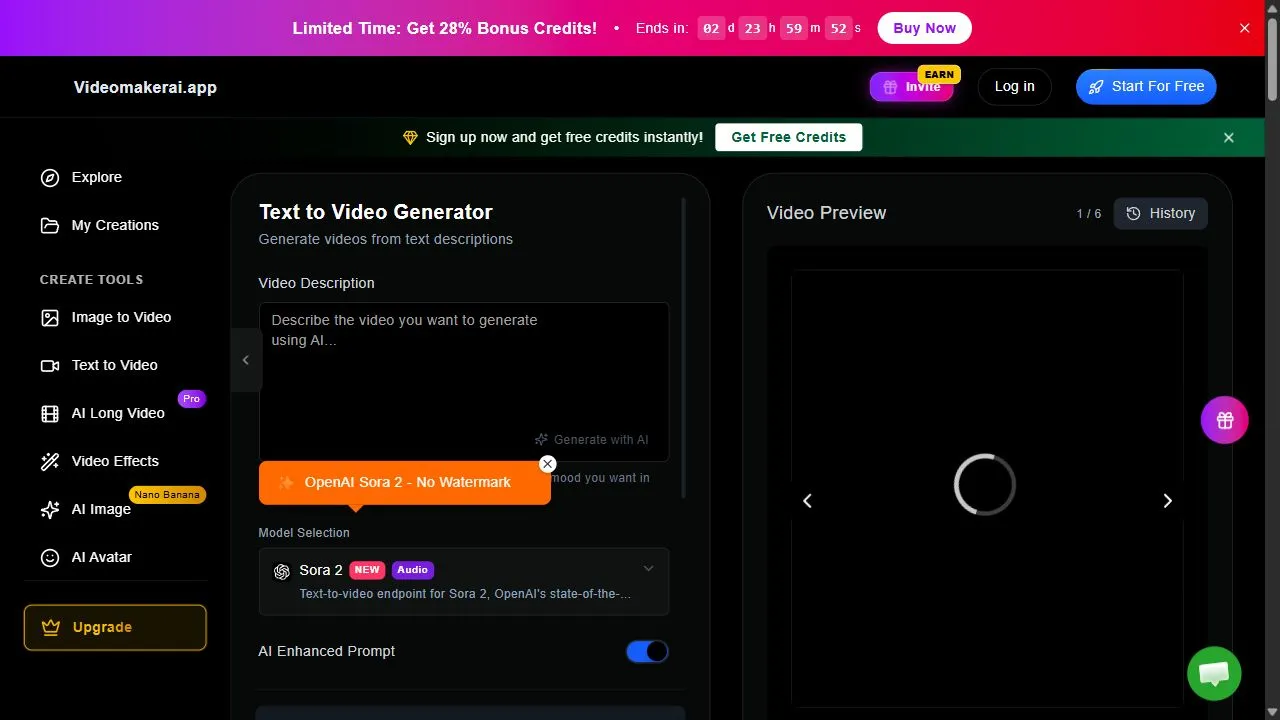Screen dimensions: 1280x720
Task: Go to previous video preview
Action: click(807, 500)
